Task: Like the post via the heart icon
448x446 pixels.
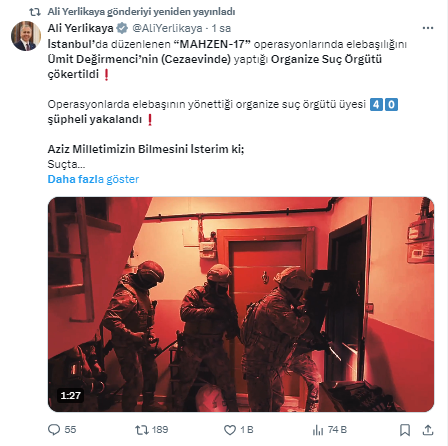Action: [x=230, y=430]
